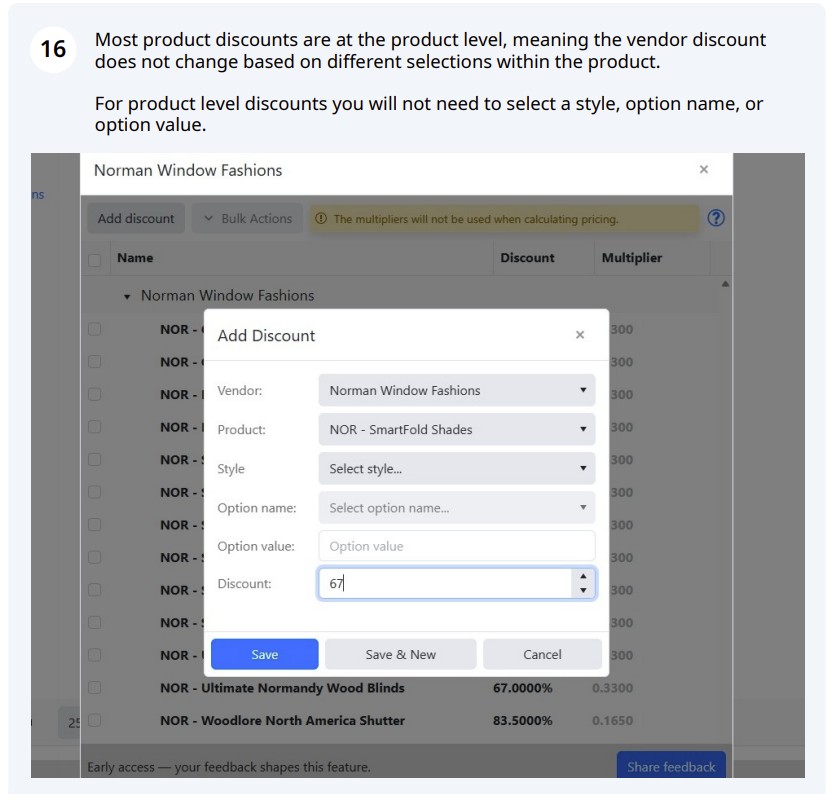Increase discount value with up arrow
This screenshot has width=838, height=794.
point(583,576)
